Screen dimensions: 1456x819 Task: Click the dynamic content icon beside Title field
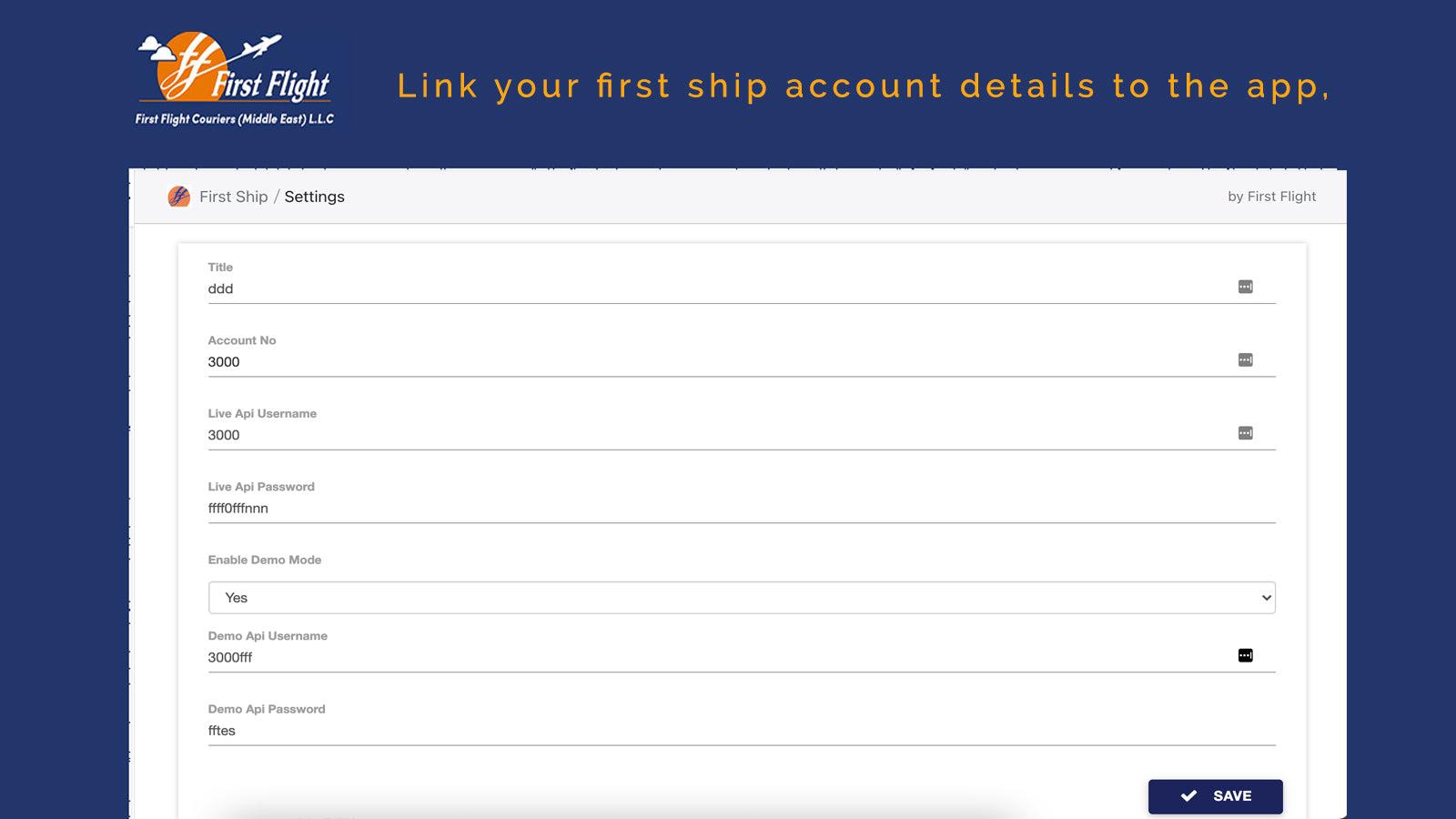[x=1248, y=286]
